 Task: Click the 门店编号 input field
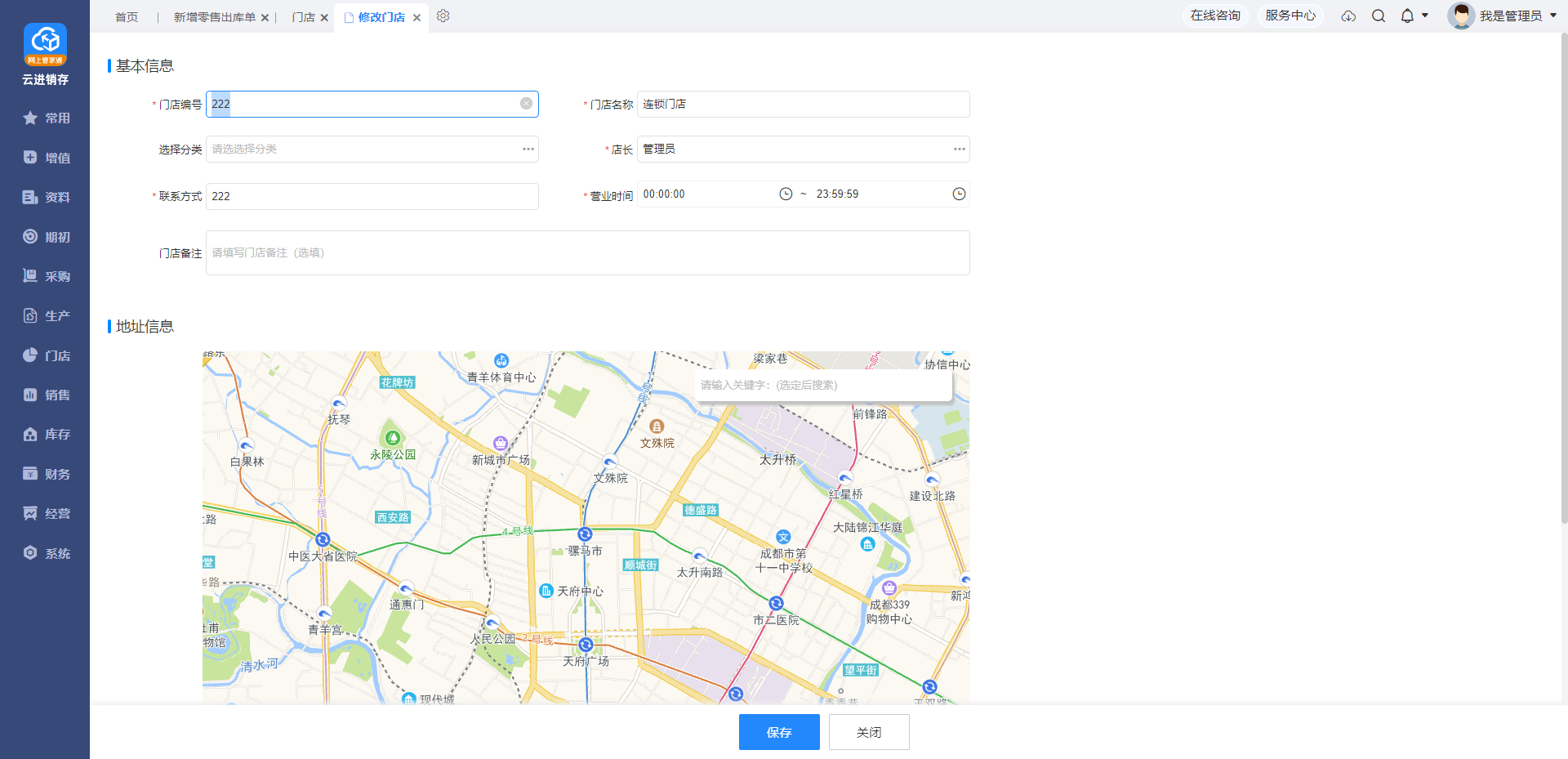[x=372, y=104]
